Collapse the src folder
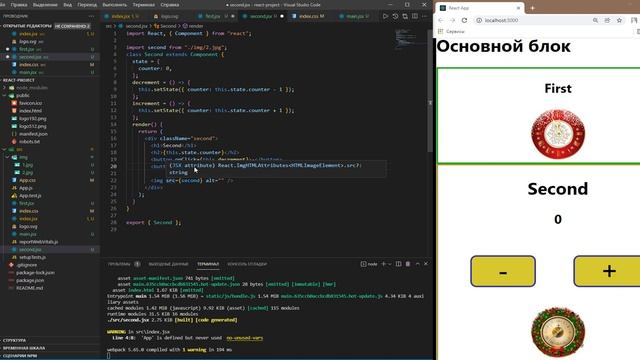Screen dimensions: 640x360 (x=5, y=149)
